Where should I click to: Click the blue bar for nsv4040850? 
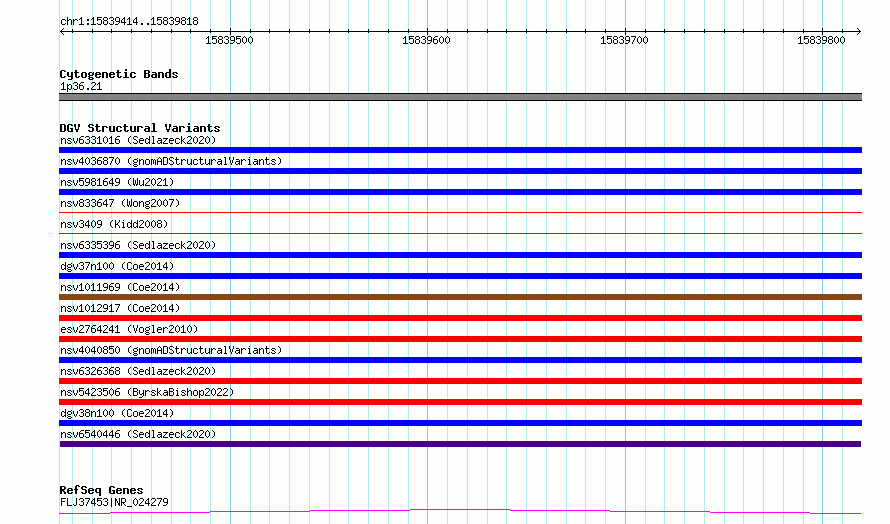click(460, 360)
